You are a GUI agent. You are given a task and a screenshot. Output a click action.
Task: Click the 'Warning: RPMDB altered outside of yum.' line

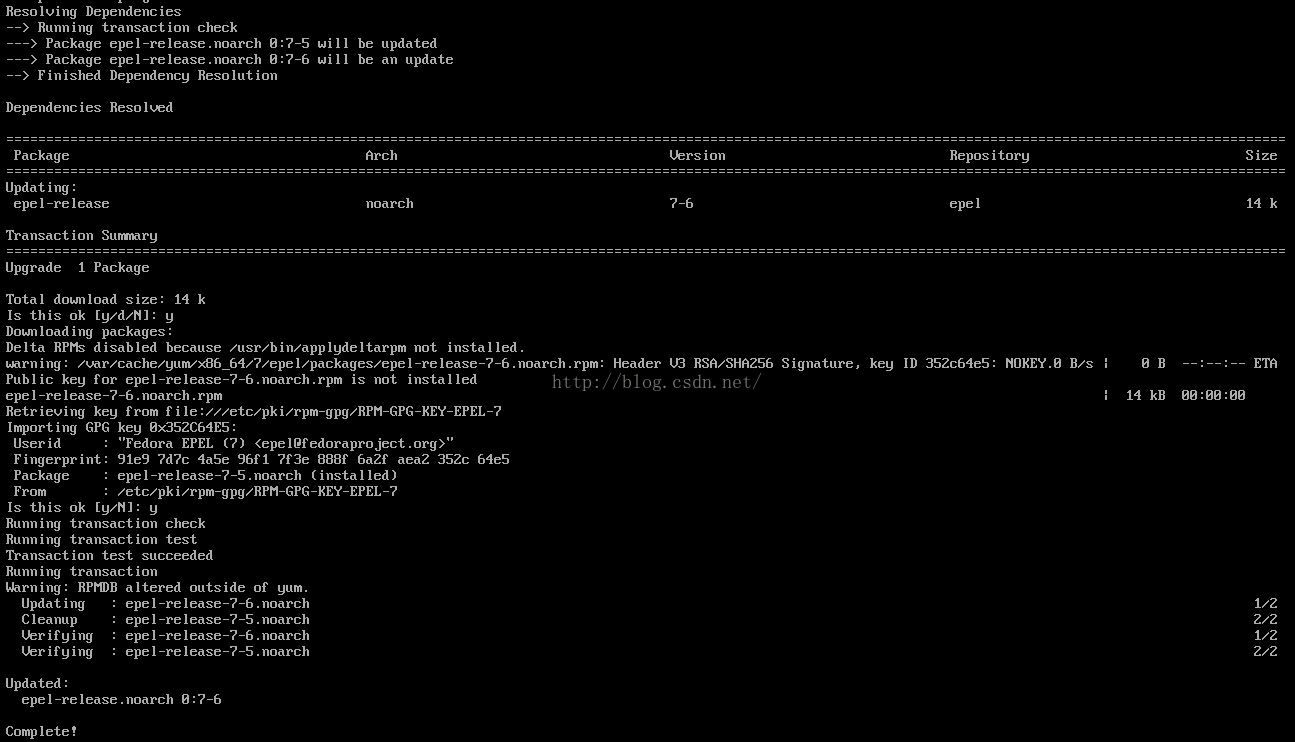click(x=158, y=588)
